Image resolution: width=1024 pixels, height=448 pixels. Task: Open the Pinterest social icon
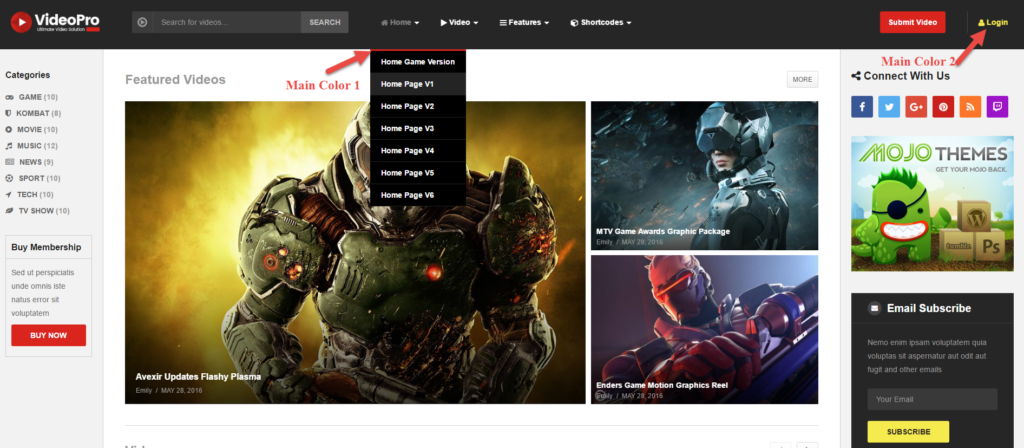(x=943, y=107)
